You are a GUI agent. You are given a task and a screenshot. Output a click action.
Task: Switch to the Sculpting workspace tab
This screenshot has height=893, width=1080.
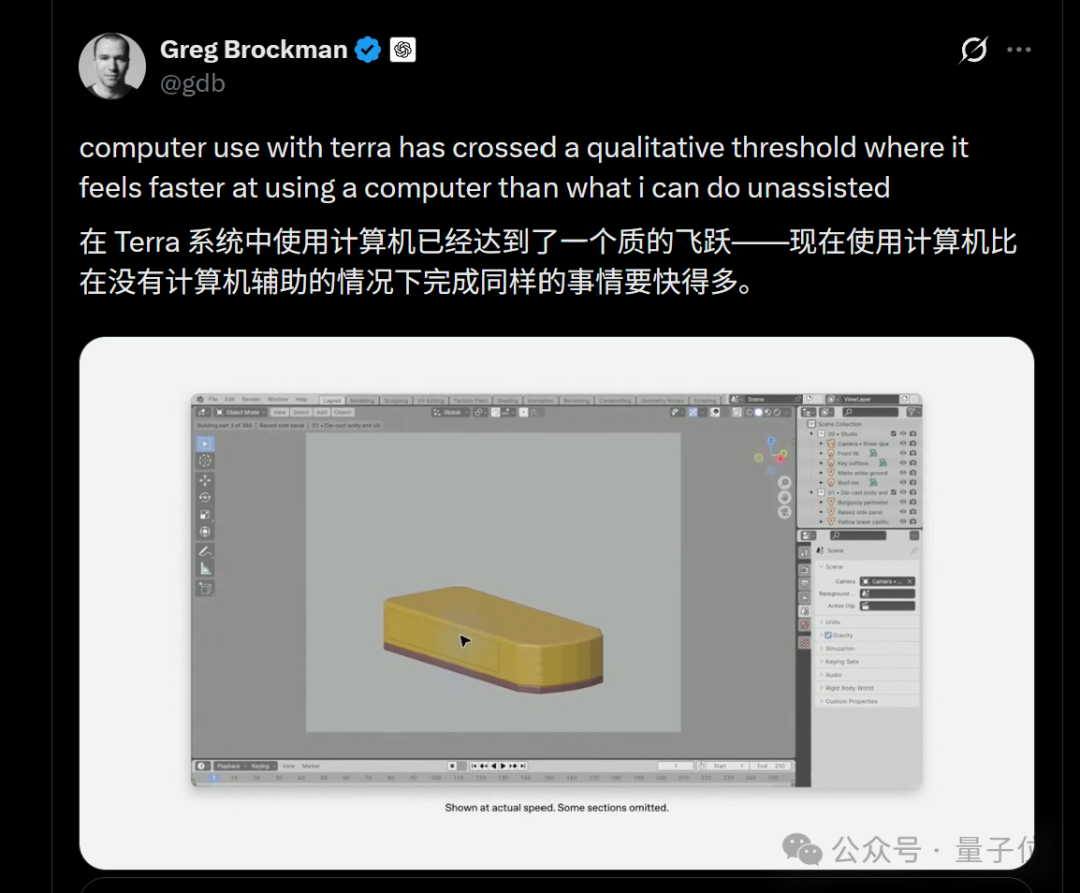pyautogui.click(x=396, y=401)
